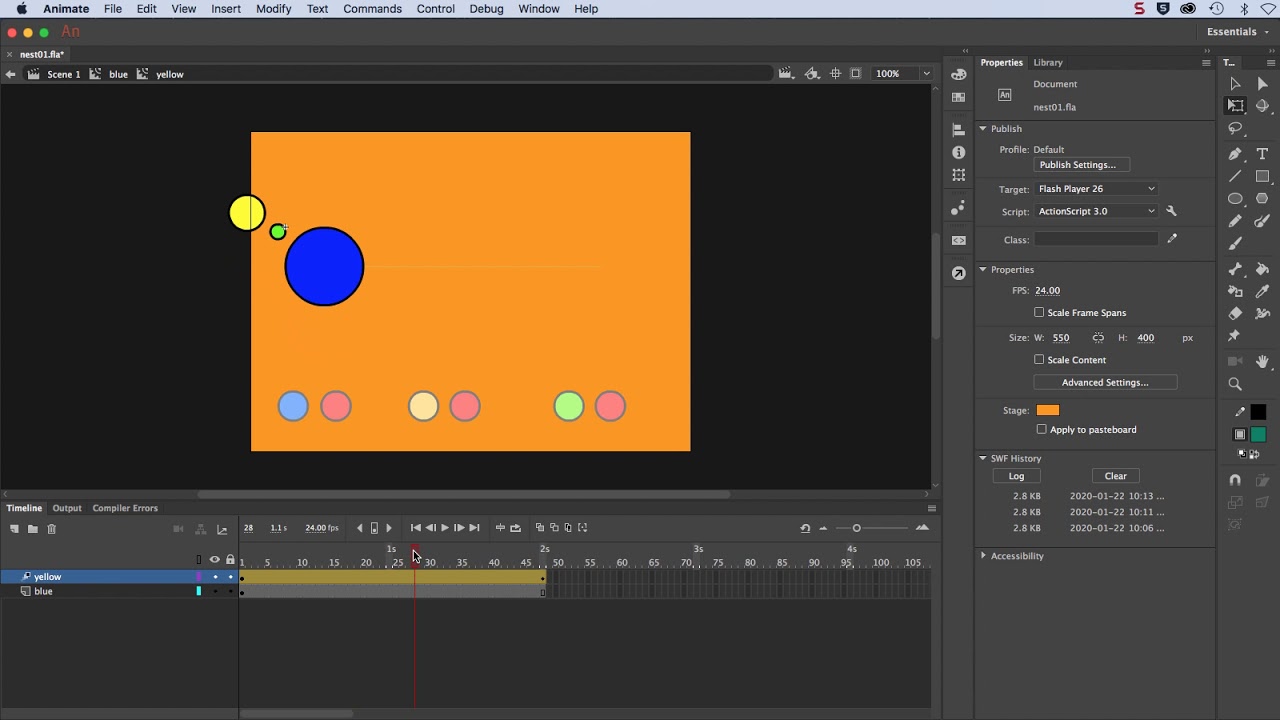Select the Hand tool
Viewport: 1280px width, 720px height.
click(x=1262, y=361)
